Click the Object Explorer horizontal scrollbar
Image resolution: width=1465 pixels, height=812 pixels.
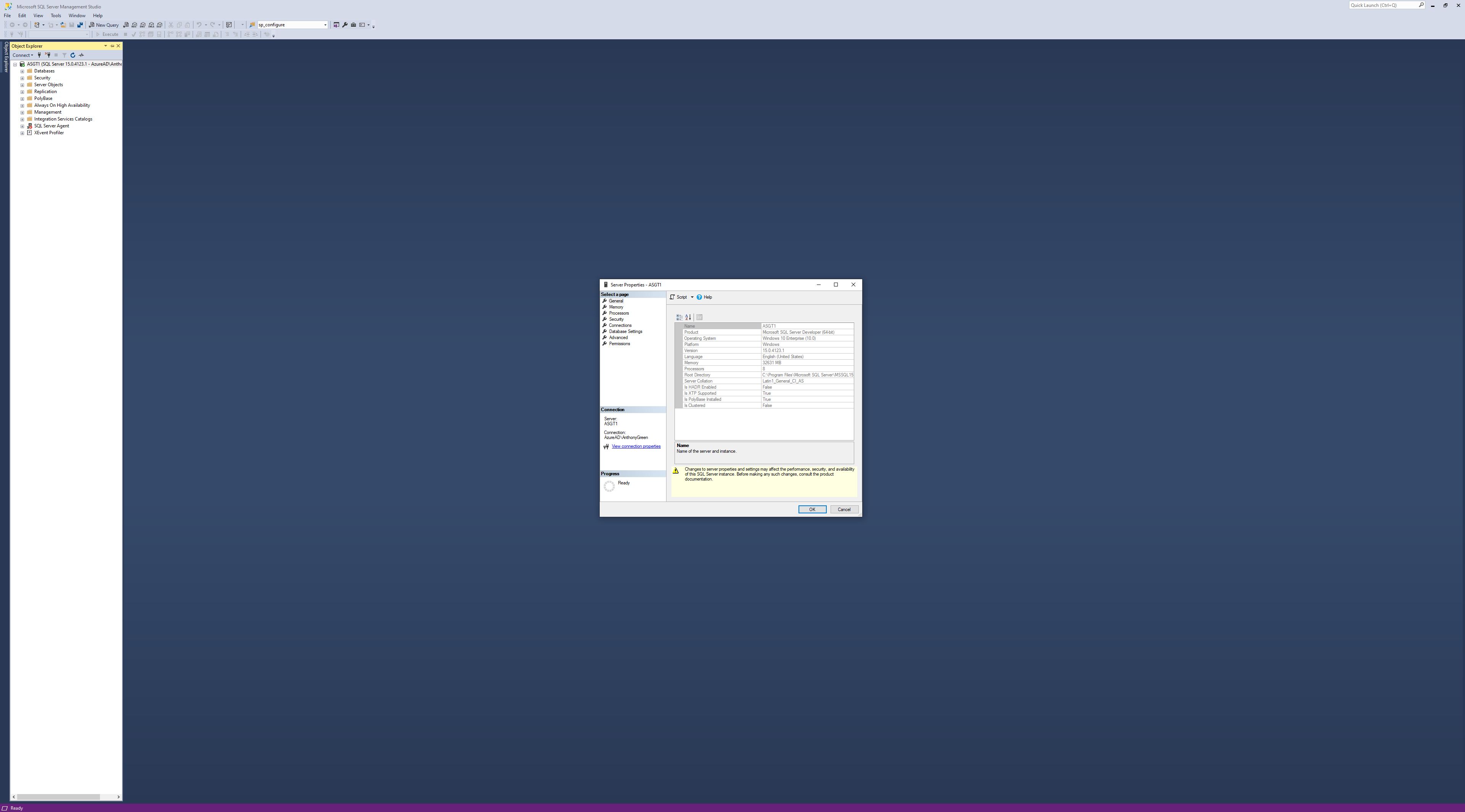coord(58,797)
